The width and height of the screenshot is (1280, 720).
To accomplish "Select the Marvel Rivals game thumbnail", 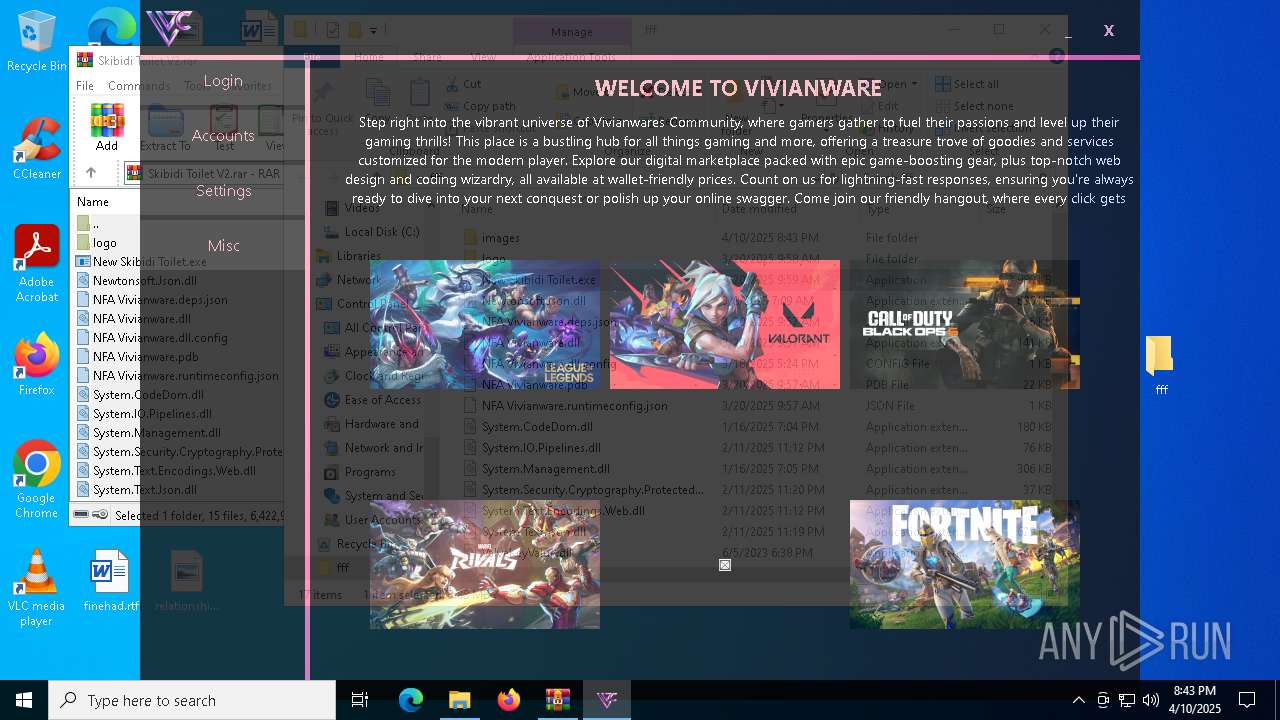I will (485, 565).
